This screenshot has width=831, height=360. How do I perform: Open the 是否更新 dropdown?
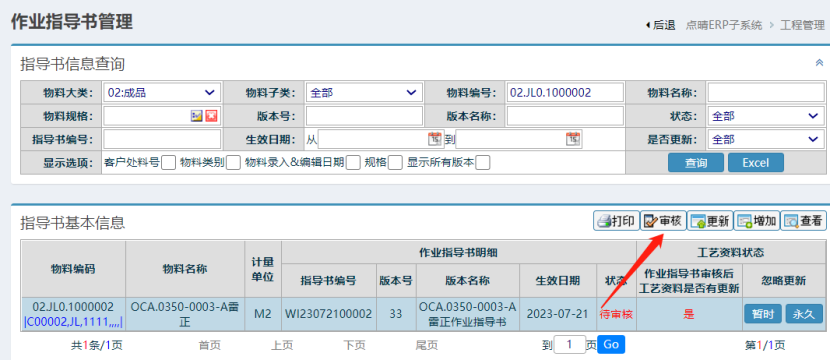pyautogui.click(x=766, y=139)
